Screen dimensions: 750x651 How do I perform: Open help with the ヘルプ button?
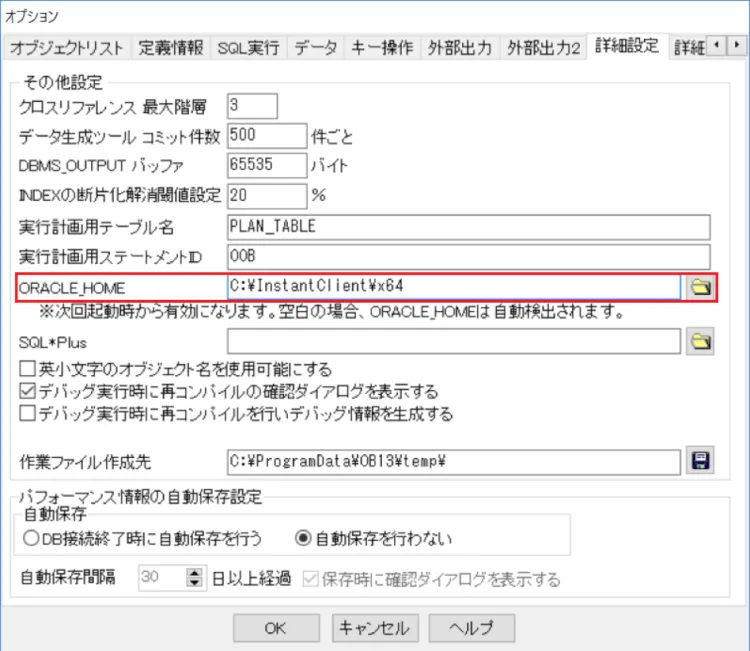(472, 628)
